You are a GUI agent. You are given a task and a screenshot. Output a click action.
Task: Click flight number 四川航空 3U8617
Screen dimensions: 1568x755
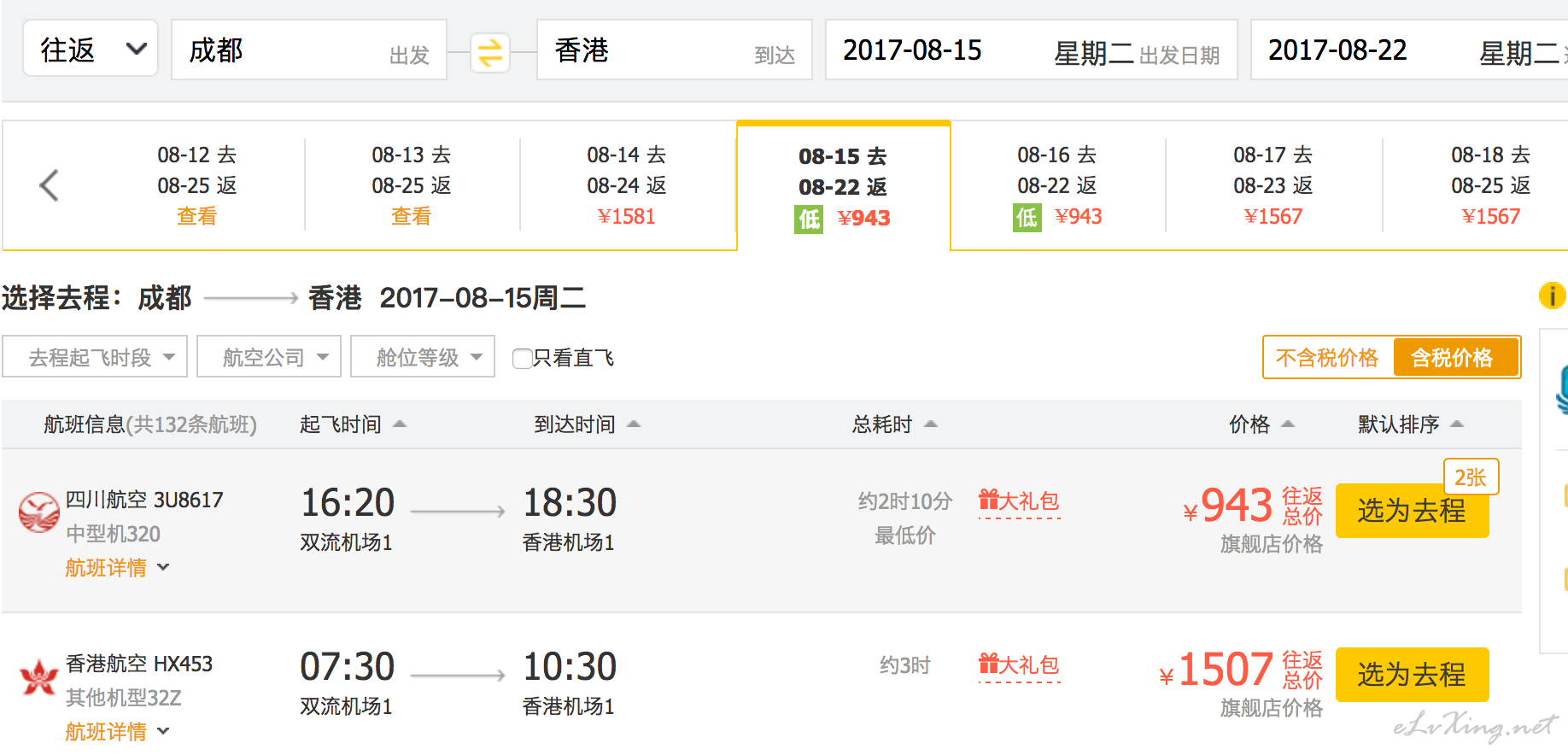pyautogui.click(x=144, y=500)
